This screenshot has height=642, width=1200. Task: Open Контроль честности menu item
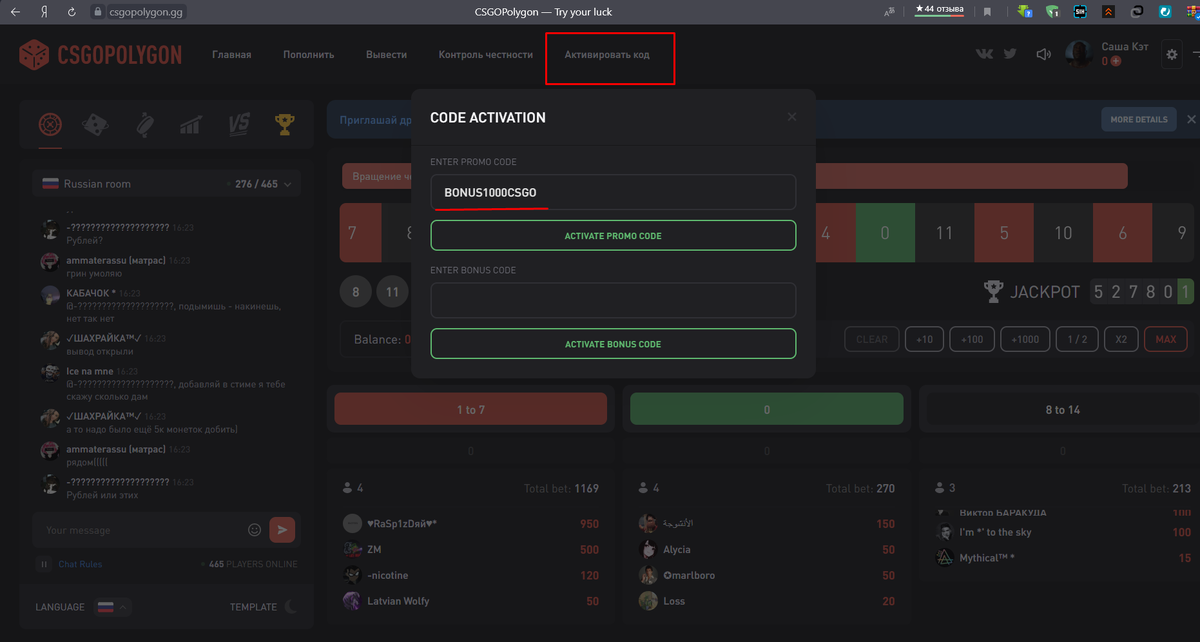coord(486,55)
